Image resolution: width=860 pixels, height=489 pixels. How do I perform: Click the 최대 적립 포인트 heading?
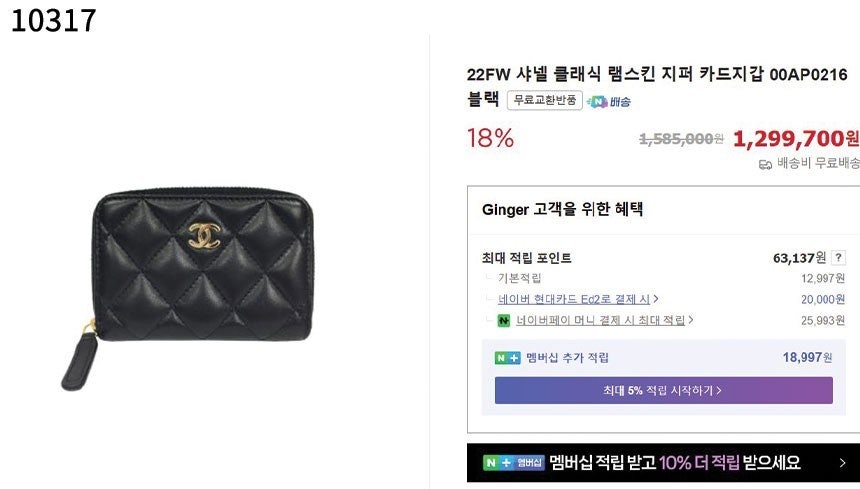(527, 258)
